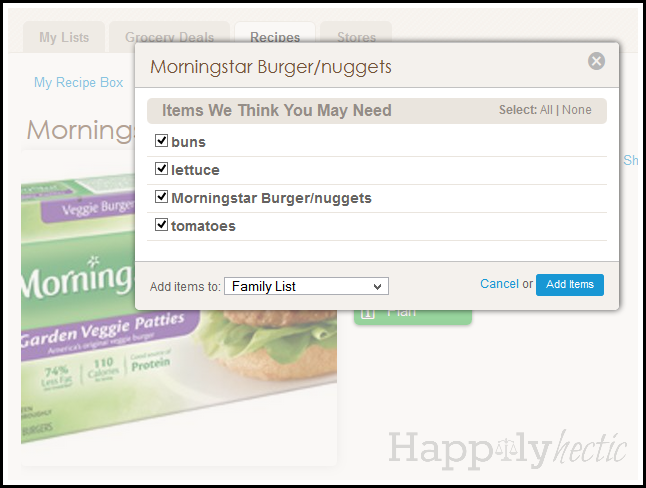Click the Add Items button
This screenshot has height=488, width=646.
[570, 285]
